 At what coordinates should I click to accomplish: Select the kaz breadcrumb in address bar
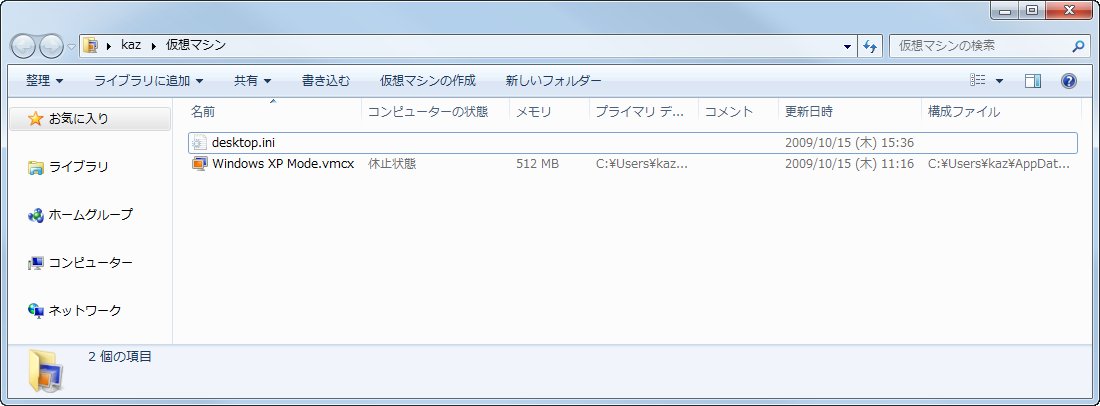tap(130, 45)
